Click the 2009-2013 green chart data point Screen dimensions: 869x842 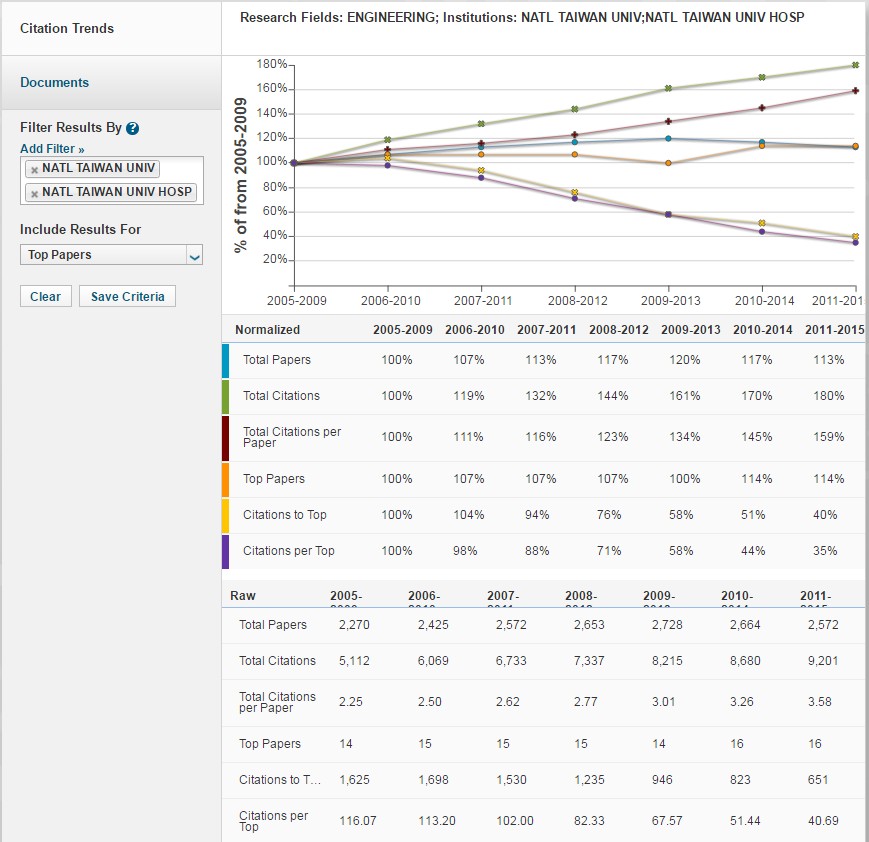pyautogui.click(x=668, y=88)
